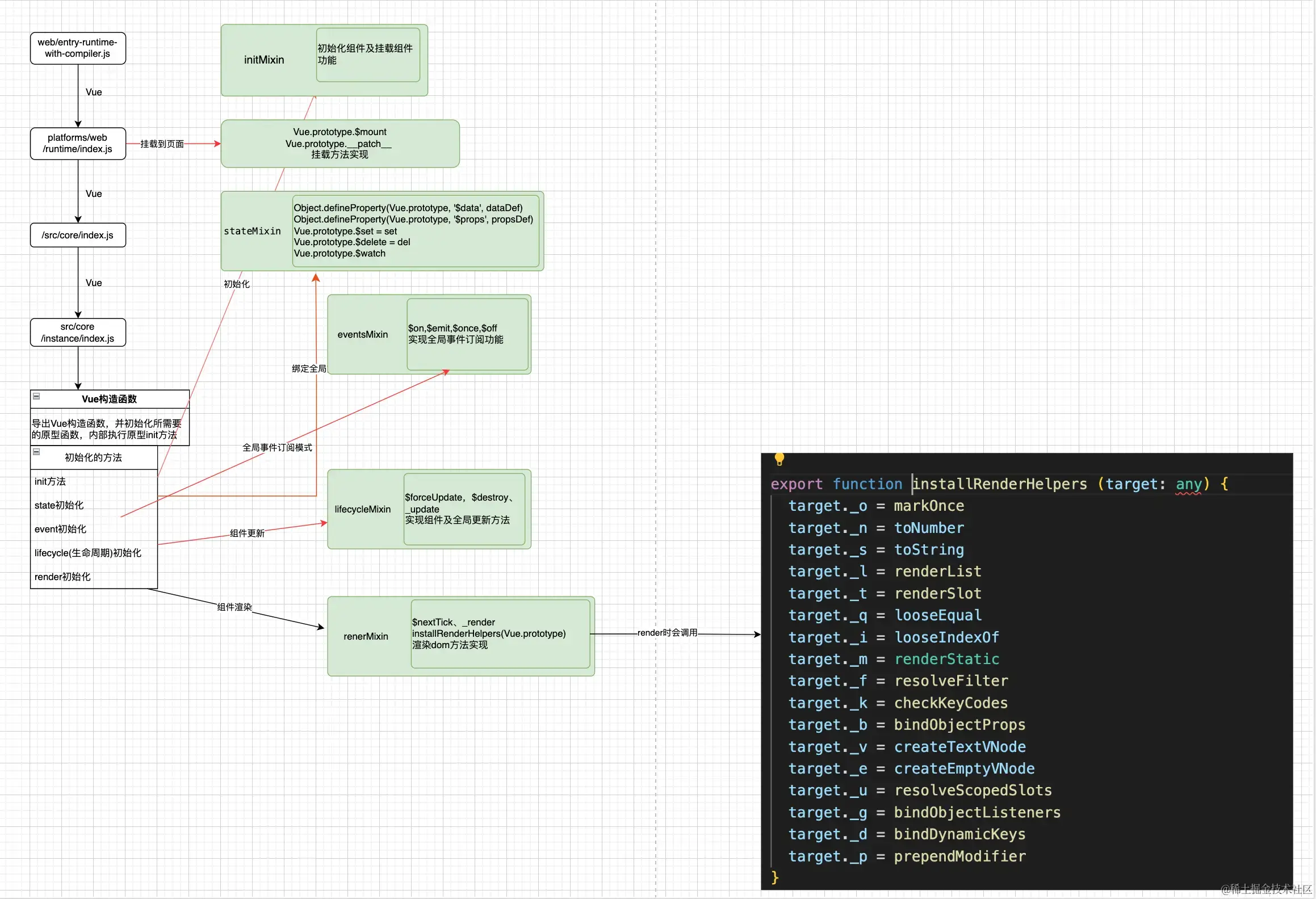Select the lifecycle(生命周期)初始化 row
Image resolution: width=1316 pixels, height=899 pixels.
point(88,553)
